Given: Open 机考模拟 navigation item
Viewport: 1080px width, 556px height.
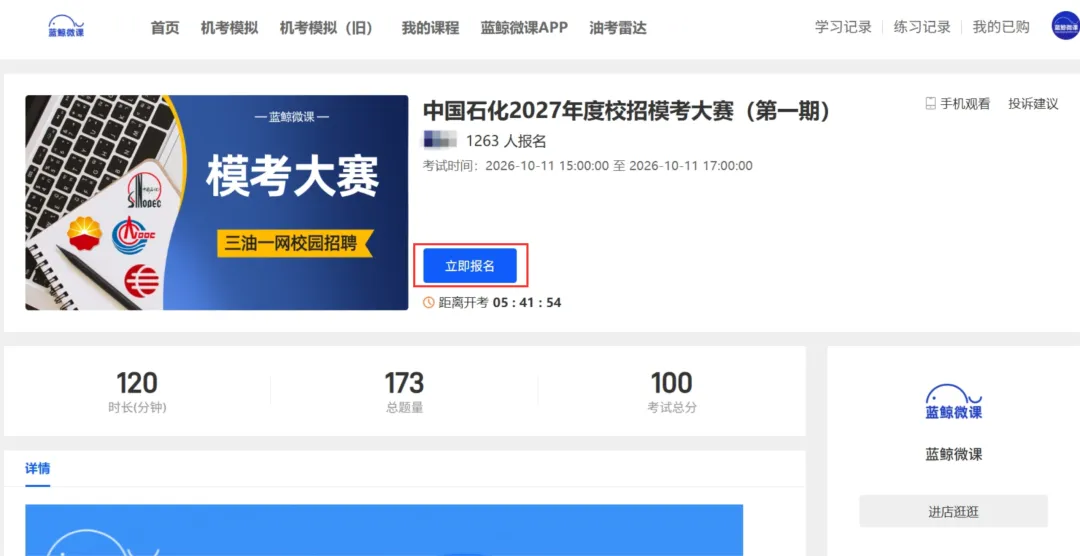Looking at the screenshot, I should coord(229,28).
